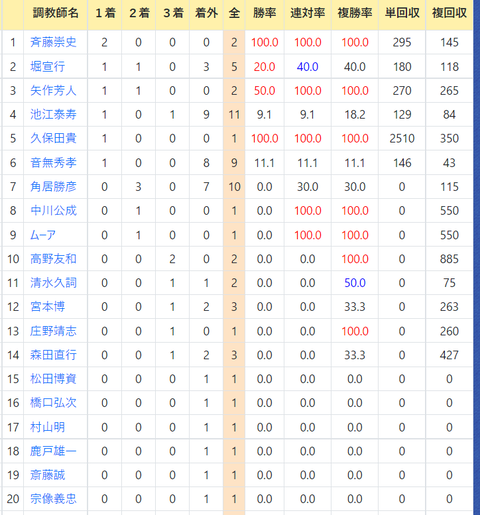Click the blue vertical scrollbar on right edge

click(x=477, y=257)
